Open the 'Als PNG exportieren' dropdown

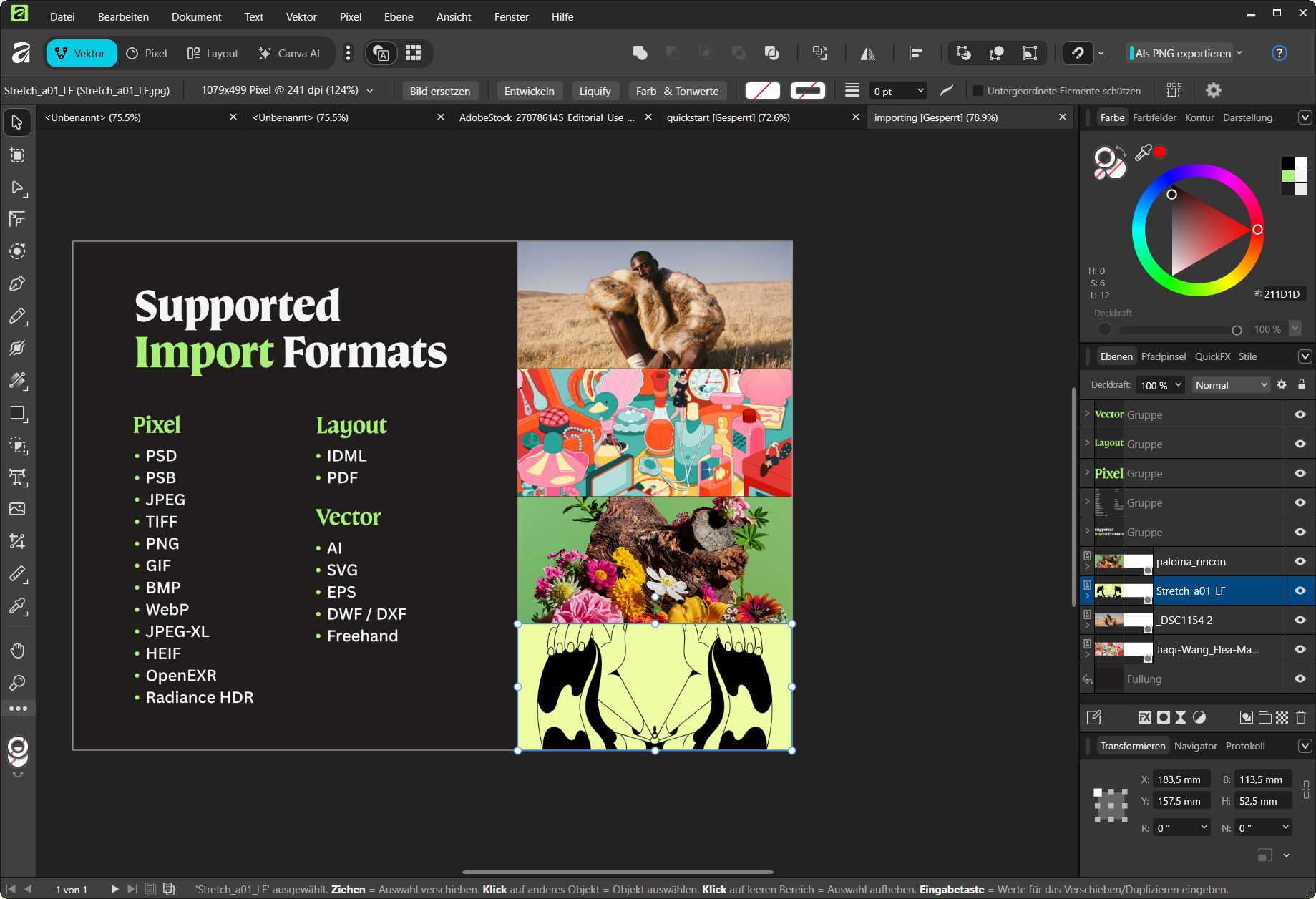[x=1239, y=53]
